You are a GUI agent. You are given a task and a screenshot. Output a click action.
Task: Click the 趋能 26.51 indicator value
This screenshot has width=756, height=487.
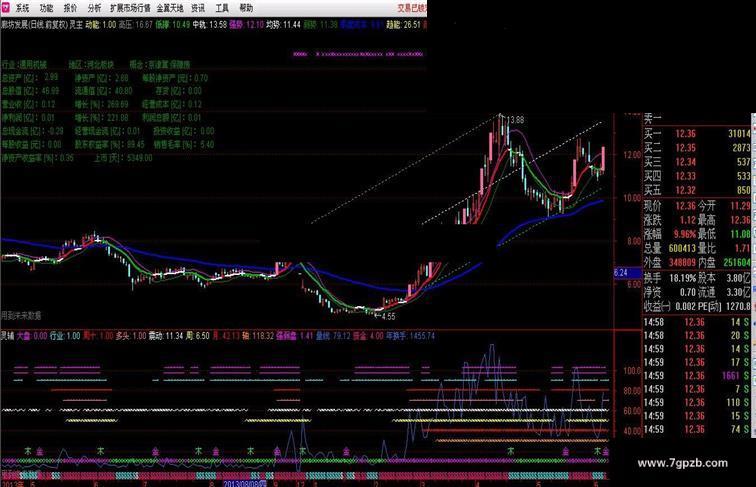pos(404,24)
